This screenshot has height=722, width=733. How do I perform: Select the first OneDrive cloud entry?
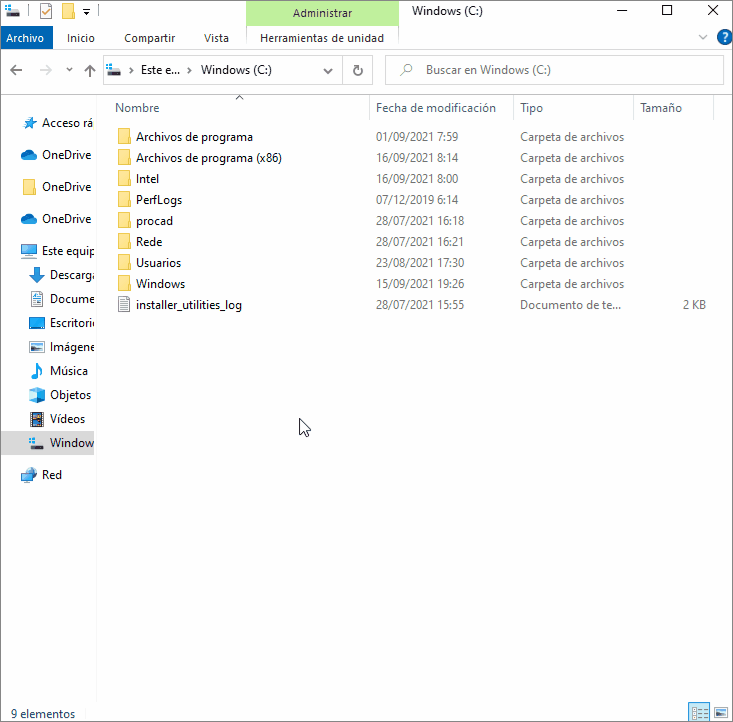click(x=56, y=155)
